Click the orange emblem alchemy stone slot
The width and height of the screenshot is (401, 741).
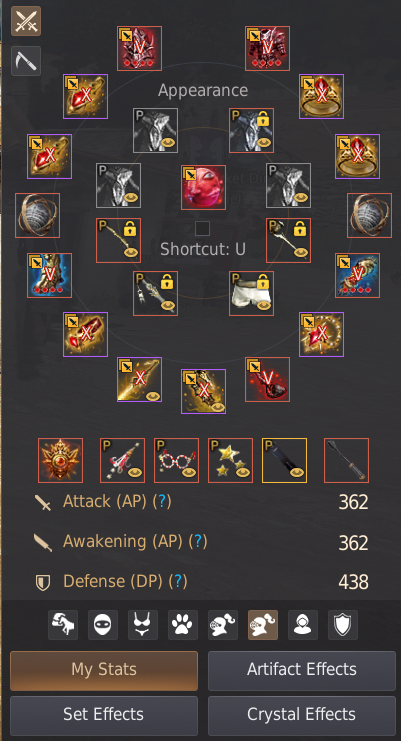tap(60, 460)
